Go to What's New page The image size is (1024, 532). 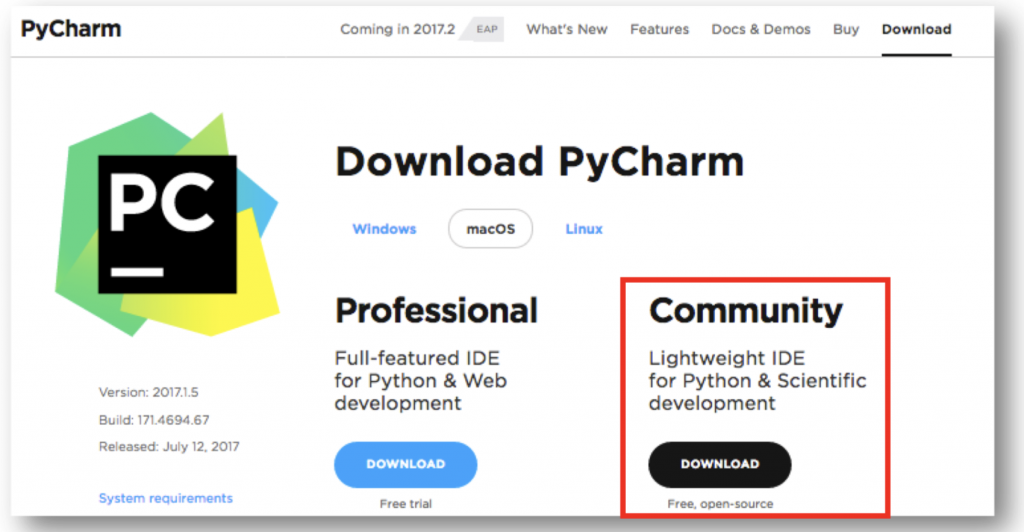point(567,29)
